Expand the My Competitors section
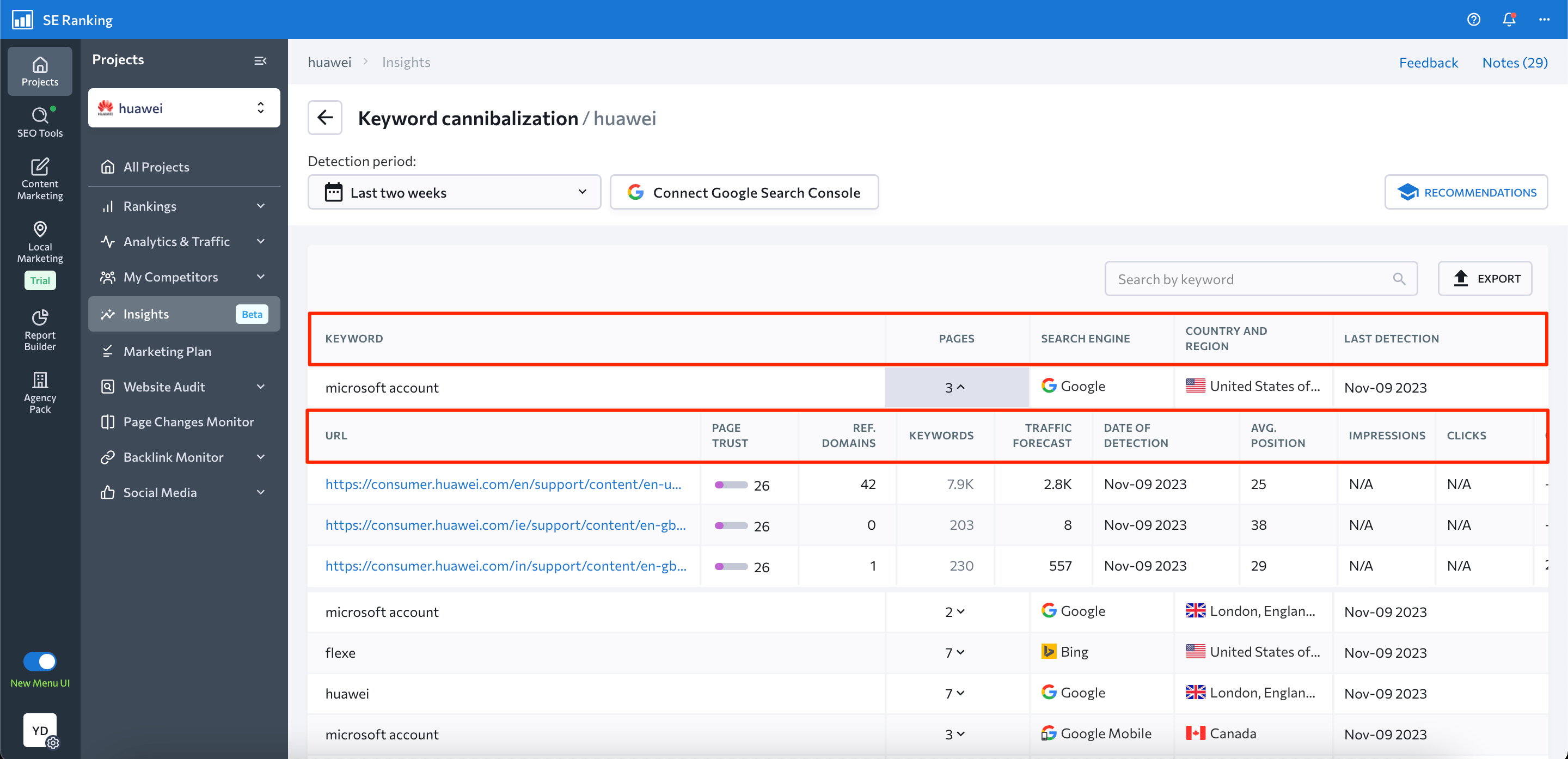 pos(184,277)
